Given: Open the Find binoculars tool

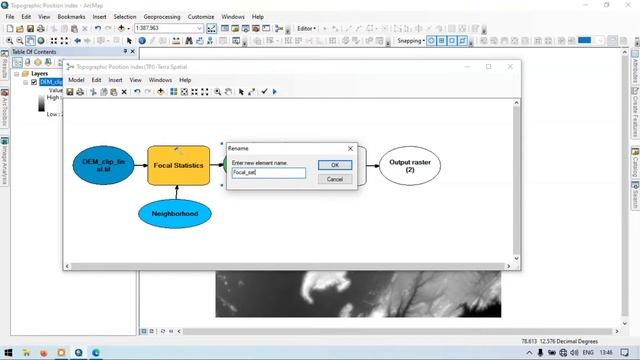Looking at the screenshot, I should tap(189, 41).
